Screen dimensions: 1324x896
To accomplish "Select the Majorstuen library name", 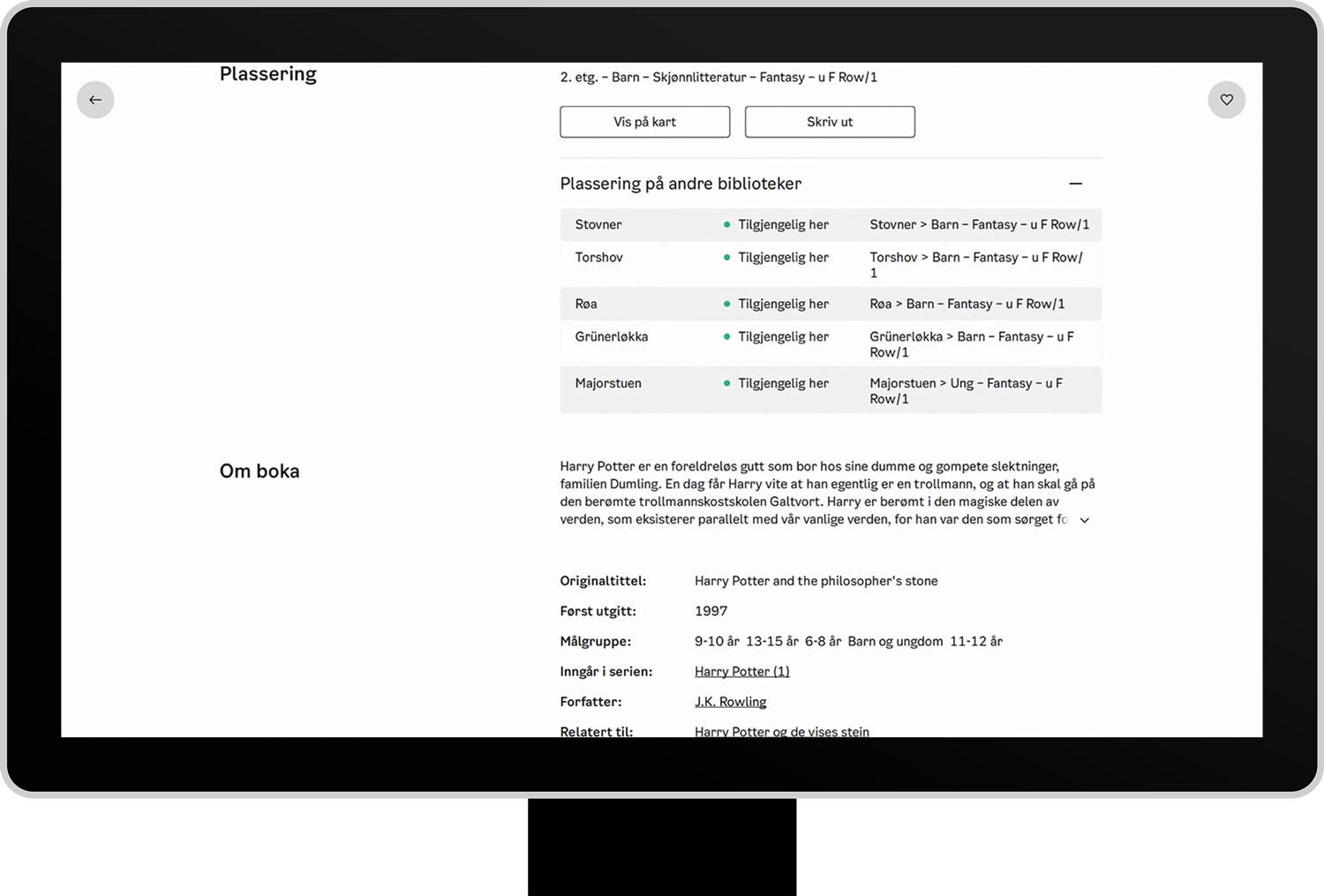I will pos(608,384).
